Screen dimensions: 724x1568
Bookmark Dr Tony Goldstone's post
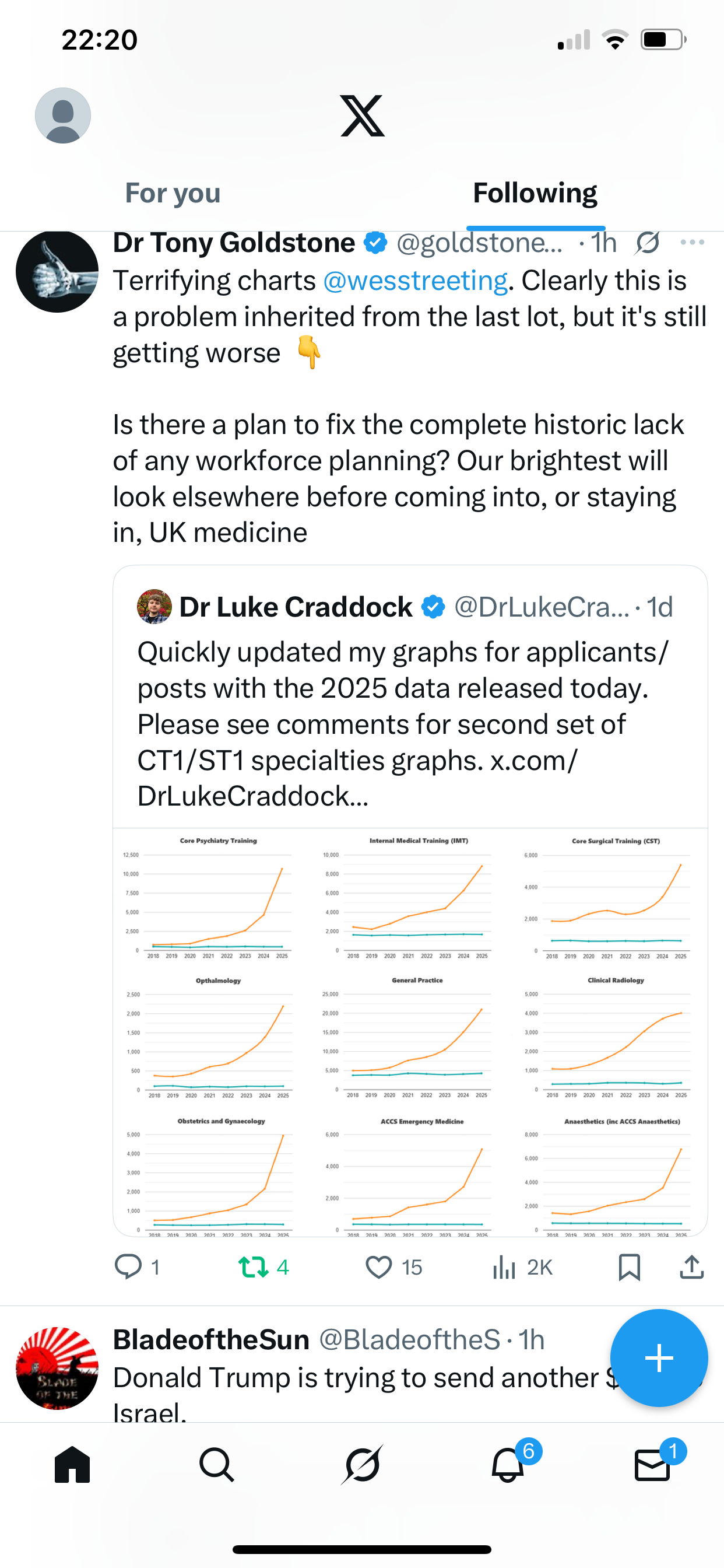(629, 1266)
